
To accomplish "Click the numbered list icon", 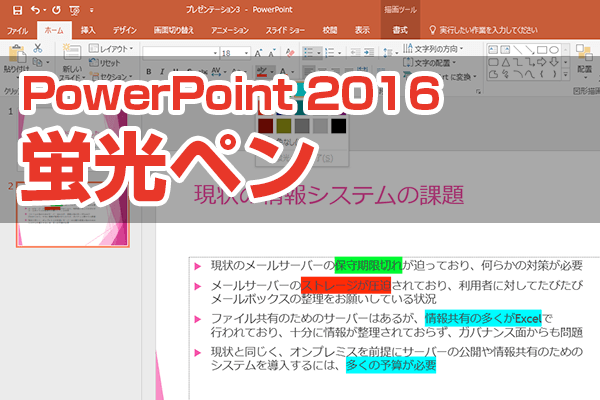I will (330, 52).
